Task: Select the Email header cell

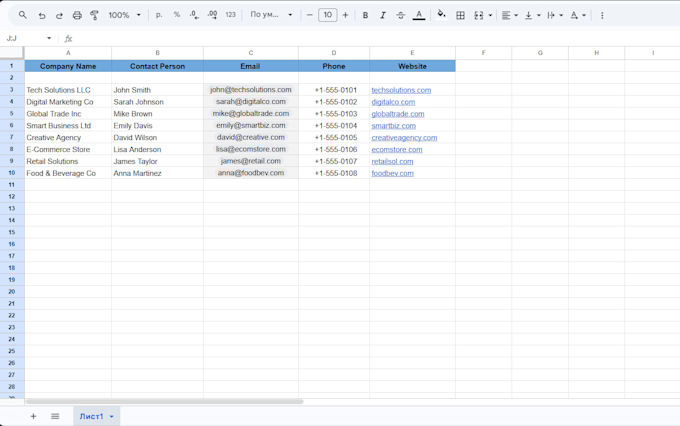Action: 251,66
